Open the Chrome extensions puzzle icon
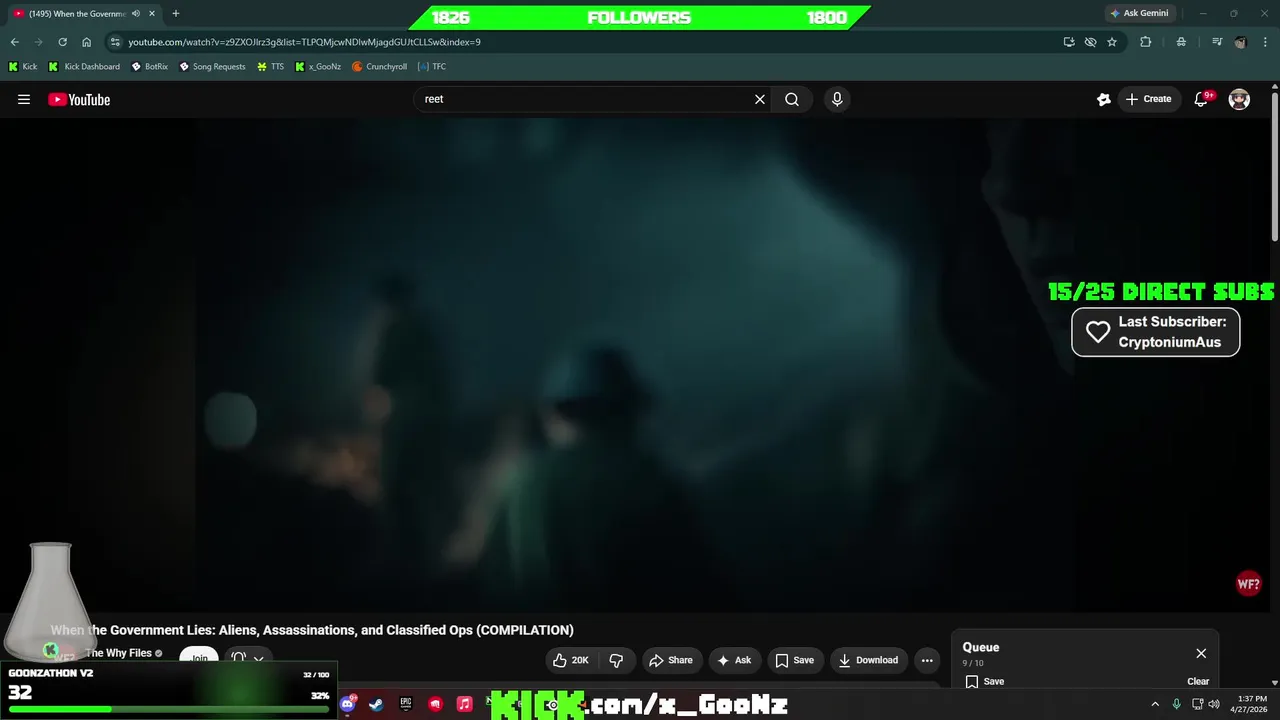This screenshot has height=720, width=1280. (x=1146, y=42)
